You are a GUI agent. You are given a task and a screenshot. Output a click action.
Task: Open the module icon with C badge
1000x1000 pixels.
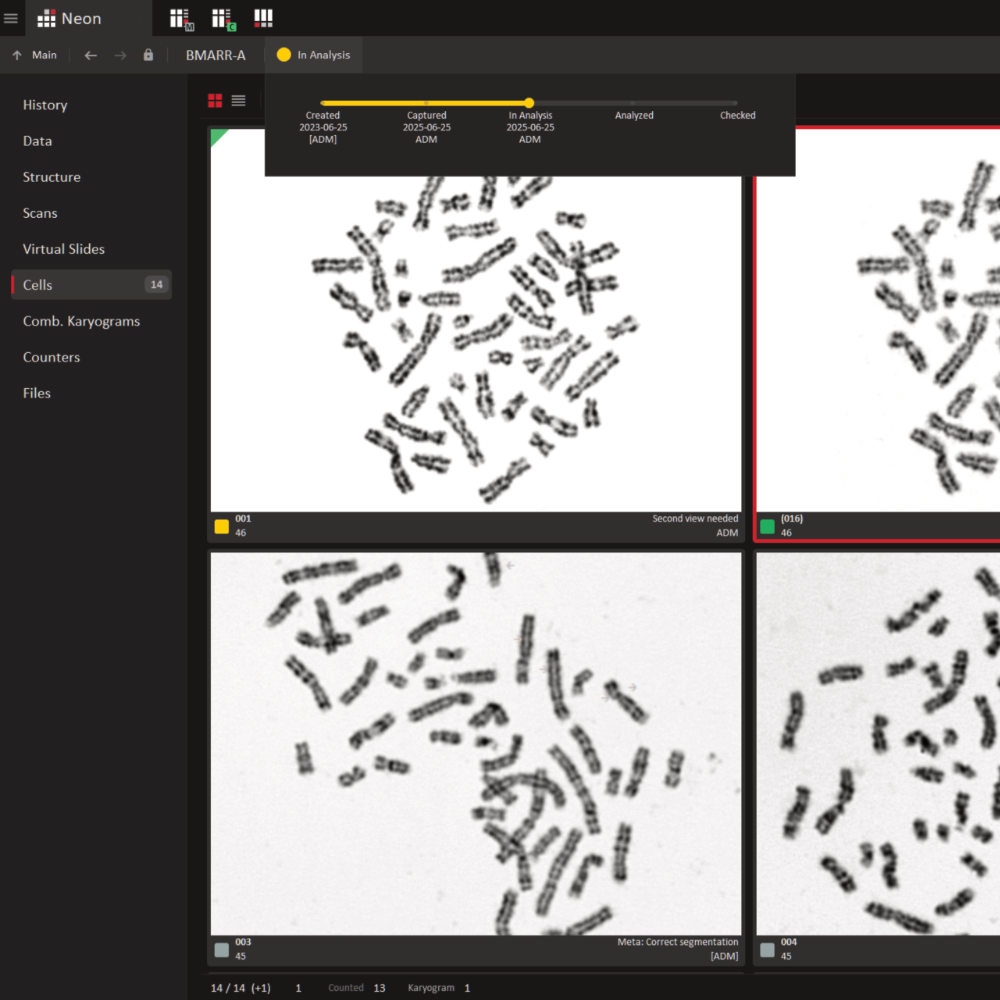click(222, 18)
